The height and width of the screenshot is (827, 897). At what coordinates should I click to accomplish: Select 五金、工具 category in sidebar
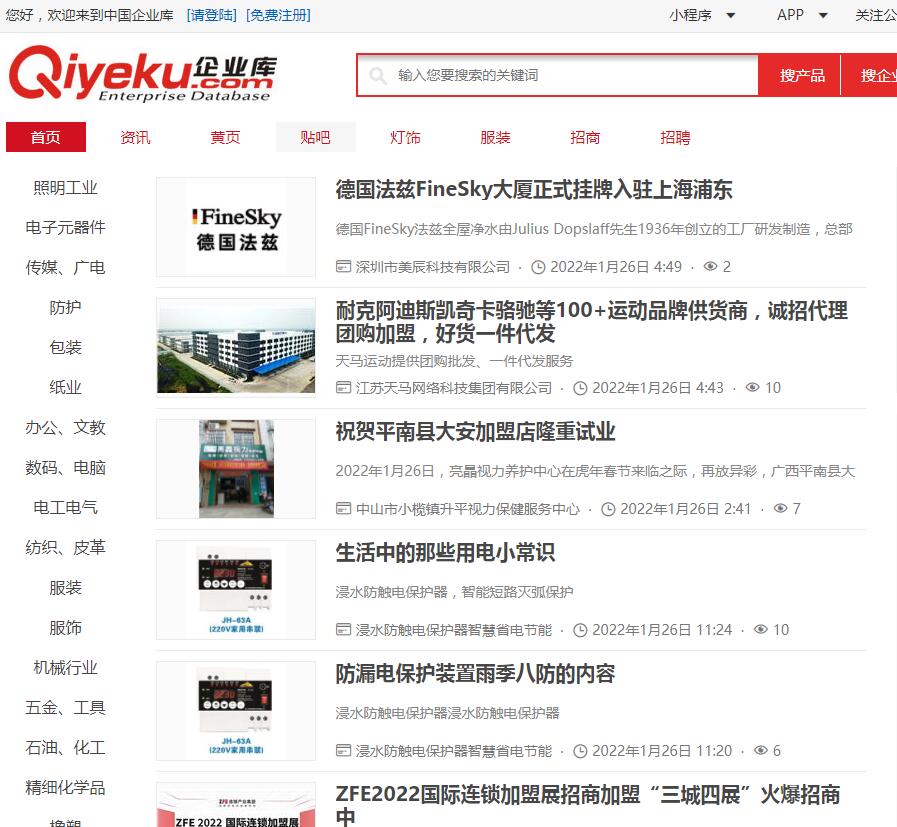pyautogui.click(x=65, y=708)
